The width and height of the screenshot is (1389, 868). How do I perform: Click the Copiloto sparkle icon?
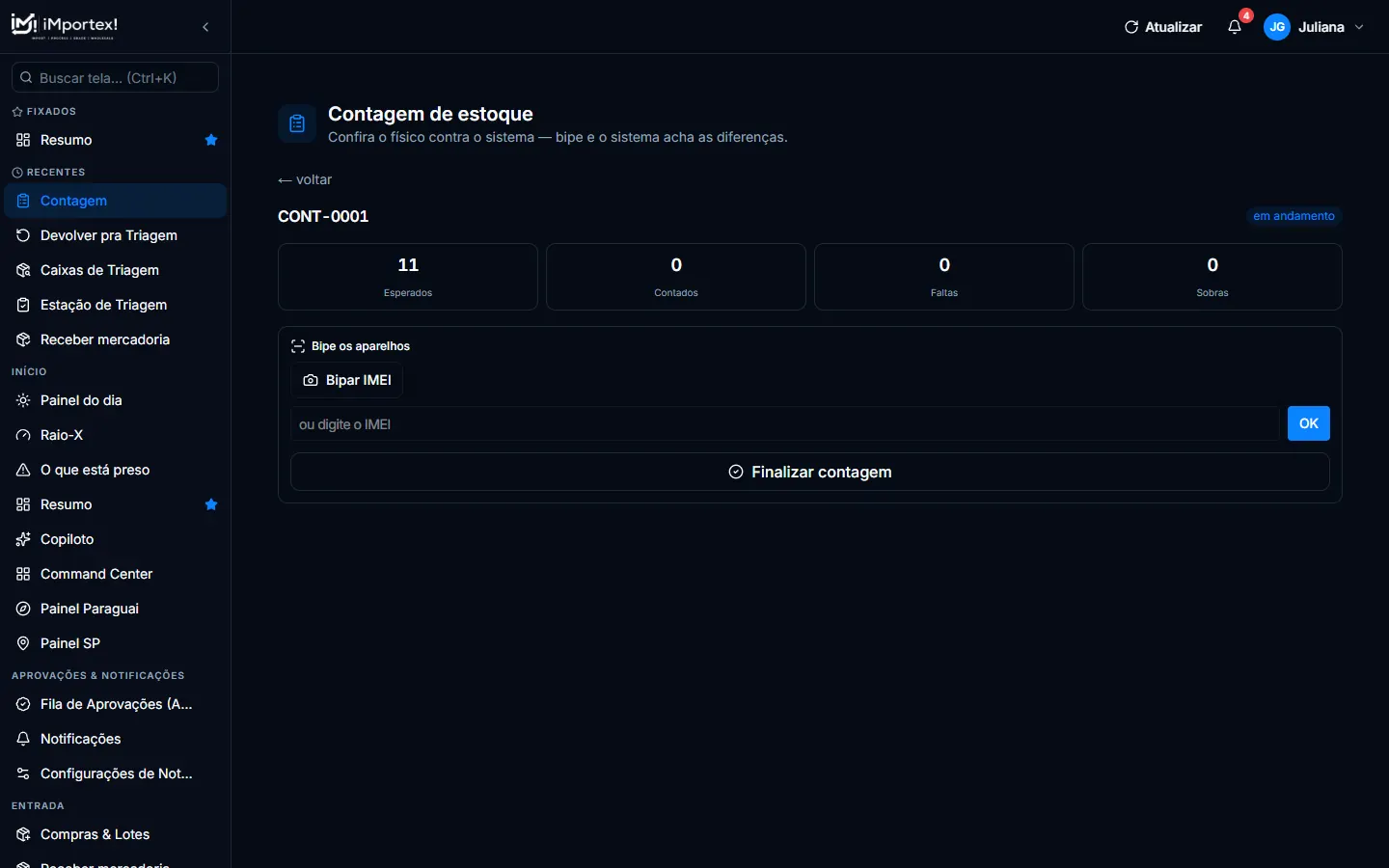23,539
